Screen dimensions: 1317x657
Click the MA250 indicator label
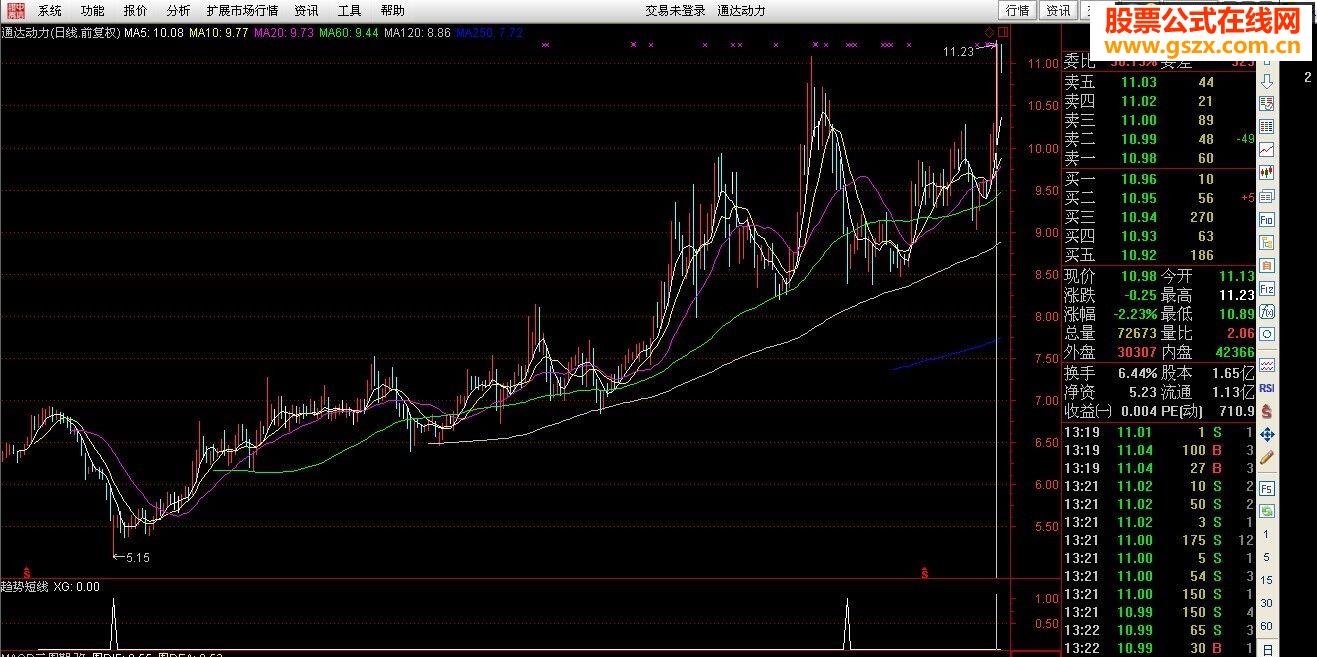tap(489, 33)
